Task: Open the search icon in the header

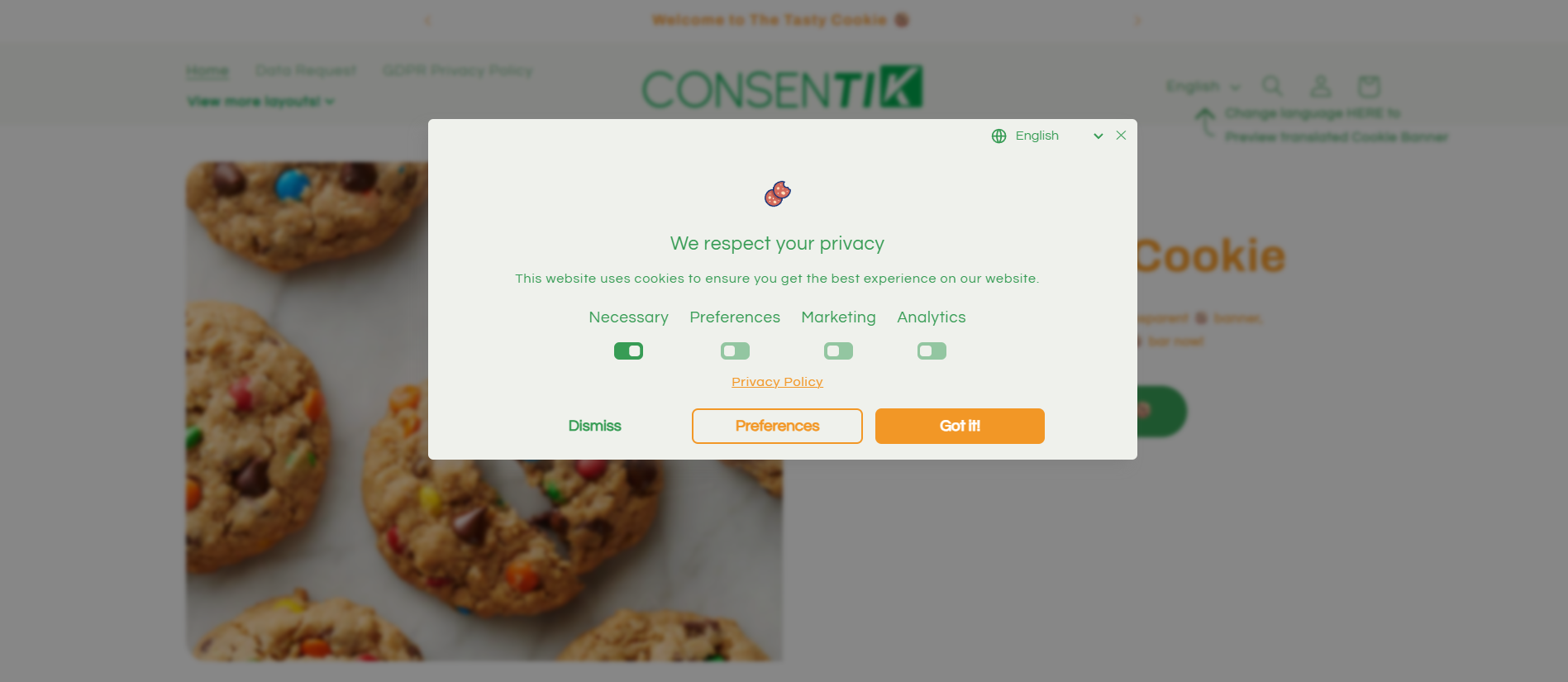Action: (x=1272, y=85)
